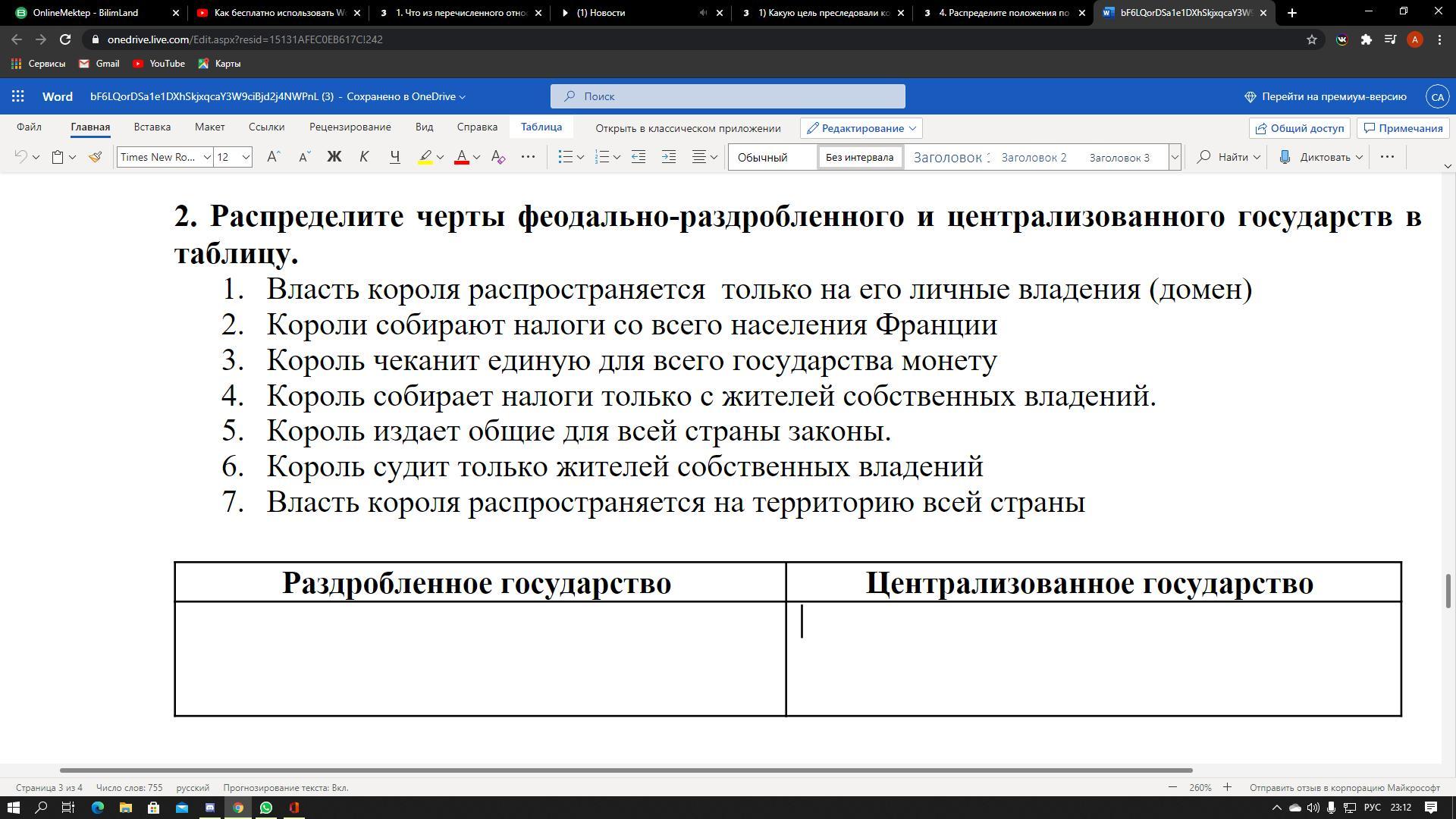Open the paste options dropdown arrow
Screen dimensions: 1456x819
72,157
